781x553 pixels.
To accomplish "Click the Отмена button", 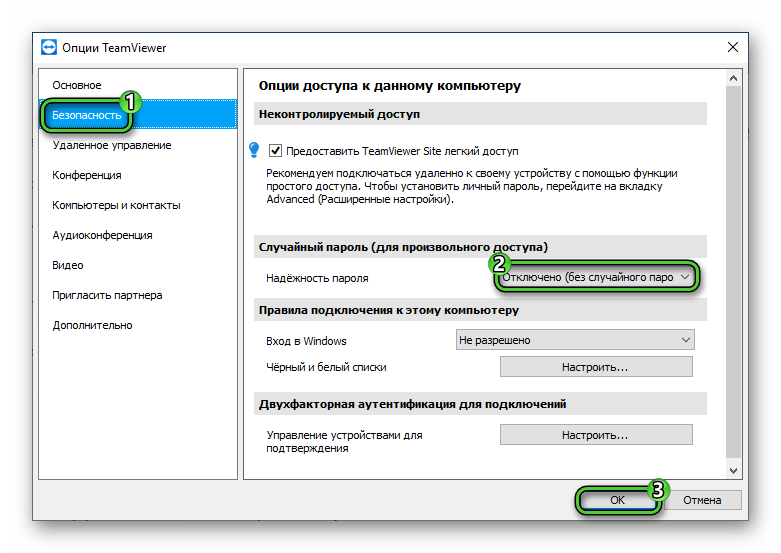I will pyautogui.click(x=702, y=500).
